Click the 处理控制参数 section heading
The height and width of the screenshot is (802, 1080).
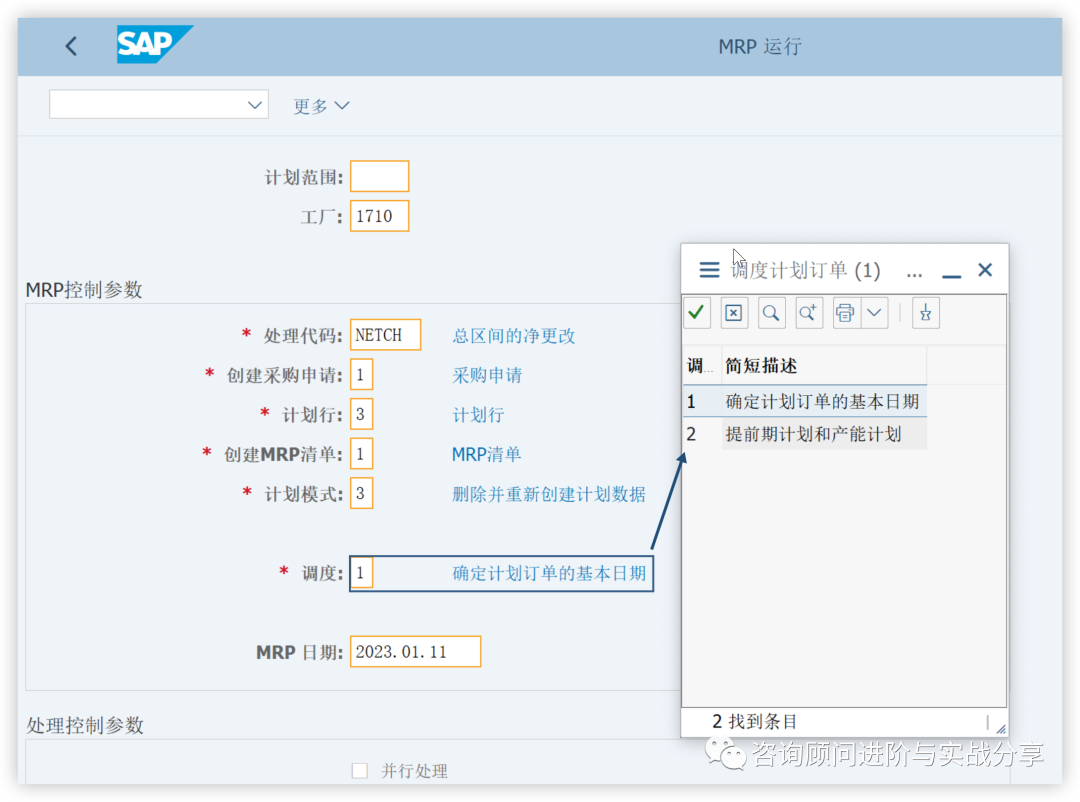tap(85, 725)
